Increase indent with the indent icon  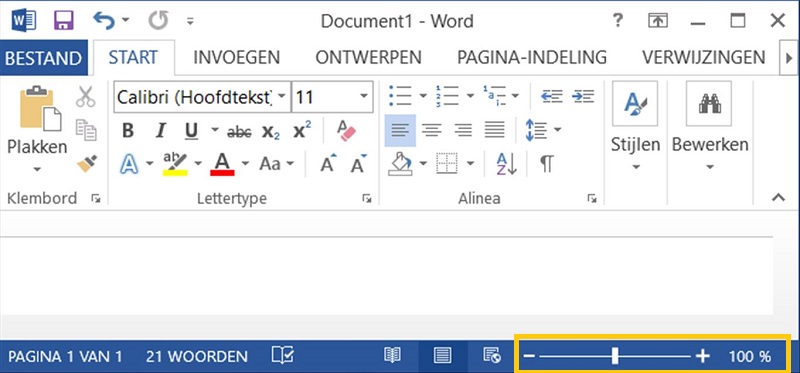tap(583, 96)
